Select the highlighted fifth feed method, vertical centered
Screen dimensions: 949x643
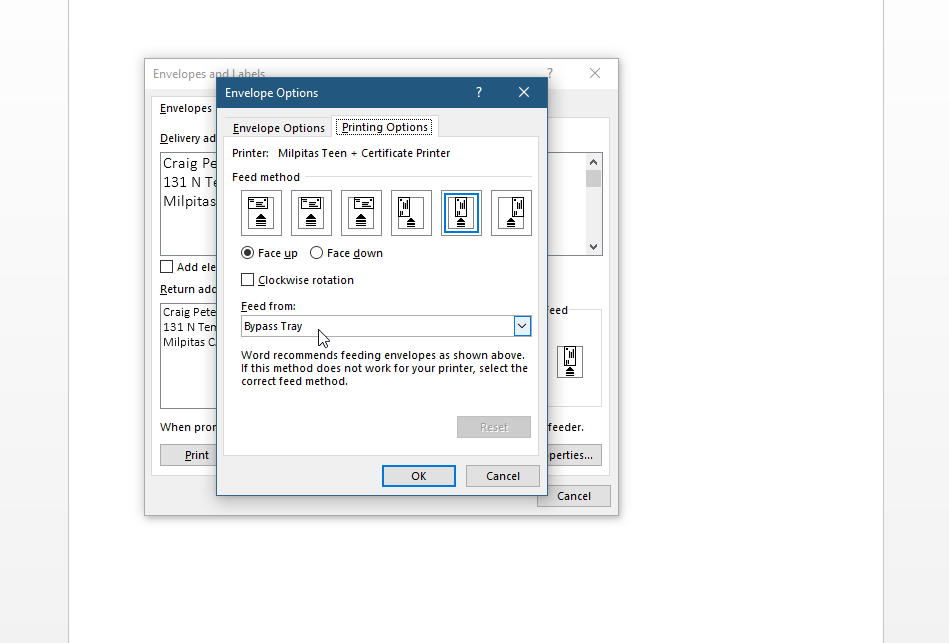(x=461, y=213)
